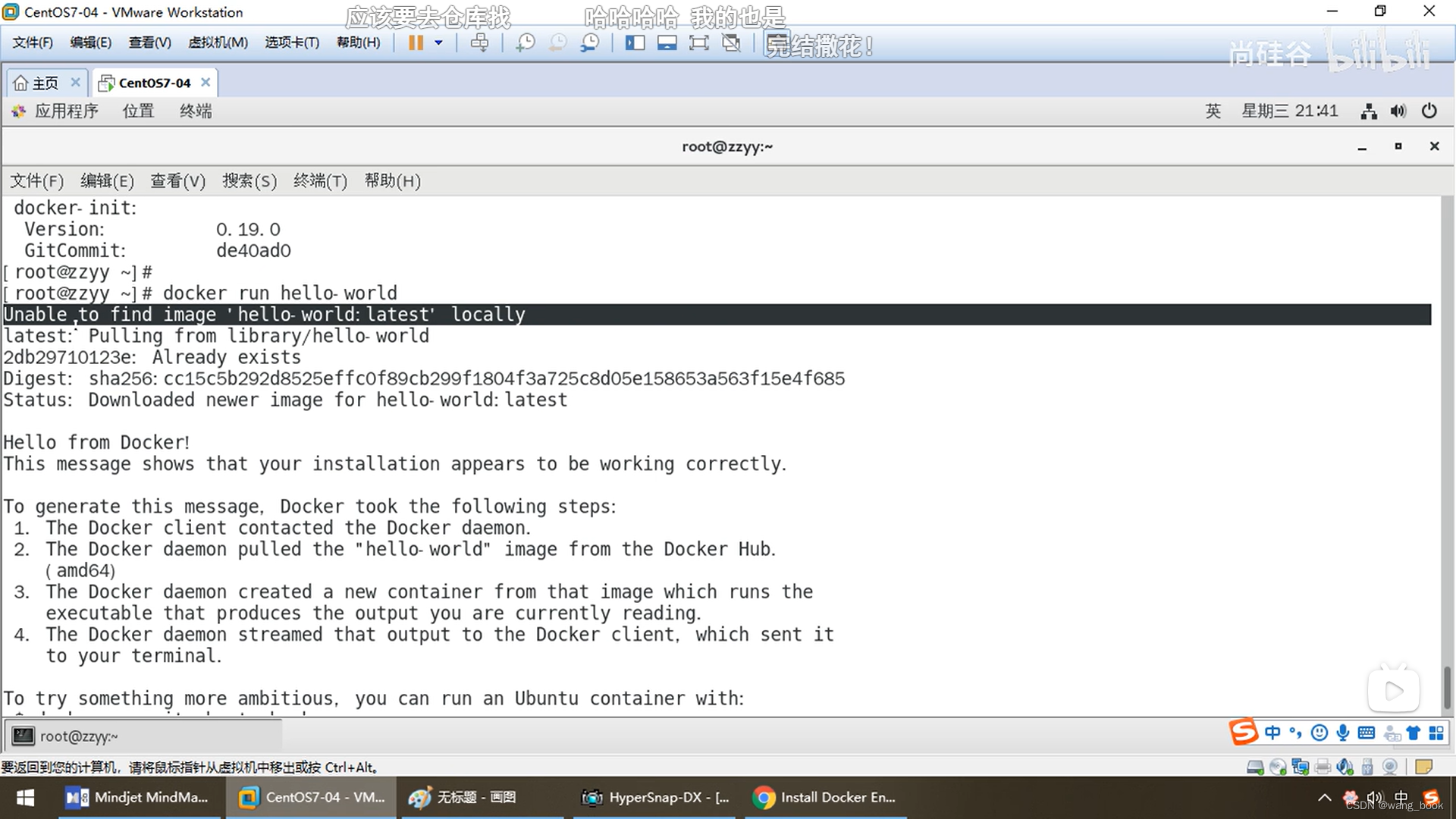Switch to Install Docker Chrome taskbar item
Image resolution: width=1456 pixels, height=819 pixels.
[x=825, y=798]
